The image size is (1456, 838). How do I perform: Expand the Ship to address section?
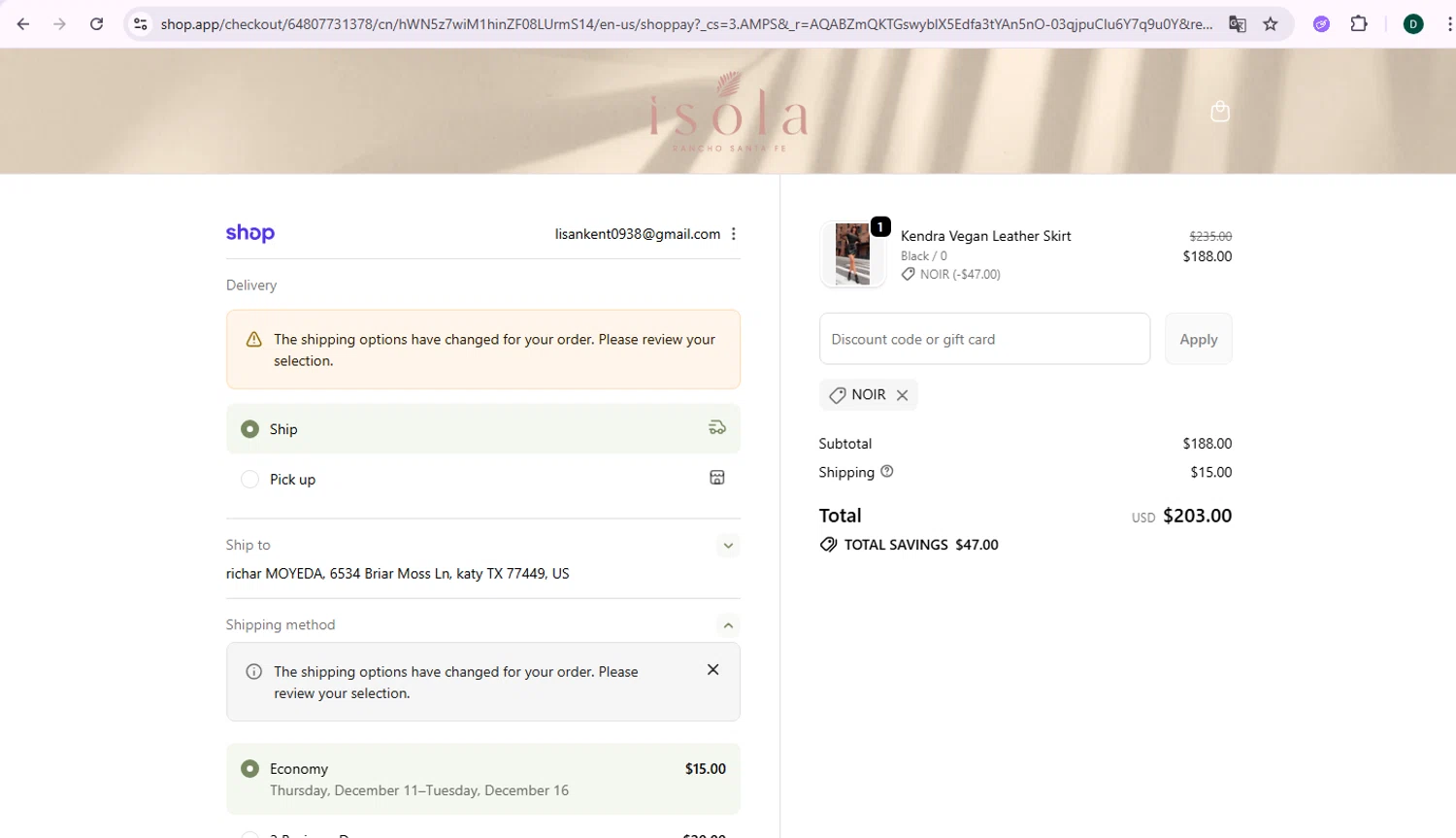728,546
